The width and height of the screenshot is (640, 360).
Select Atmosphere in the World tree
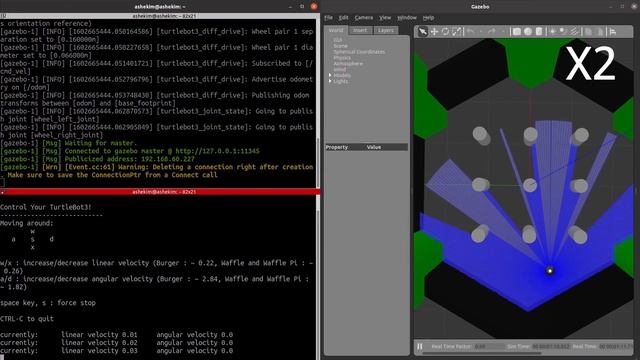click(348, 64)
